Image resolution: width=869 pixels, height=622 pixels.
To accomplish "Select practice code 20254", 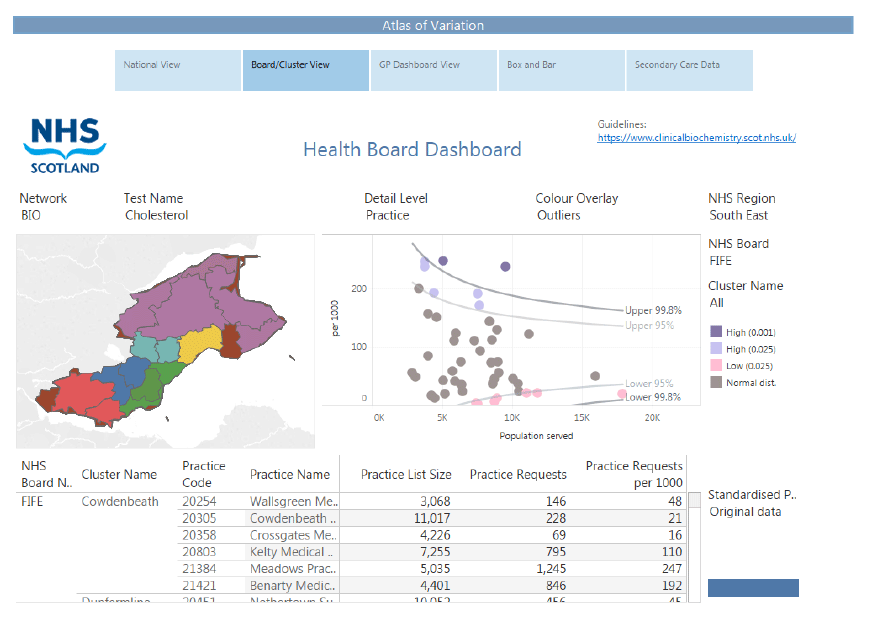I will [x=199, y=502].
